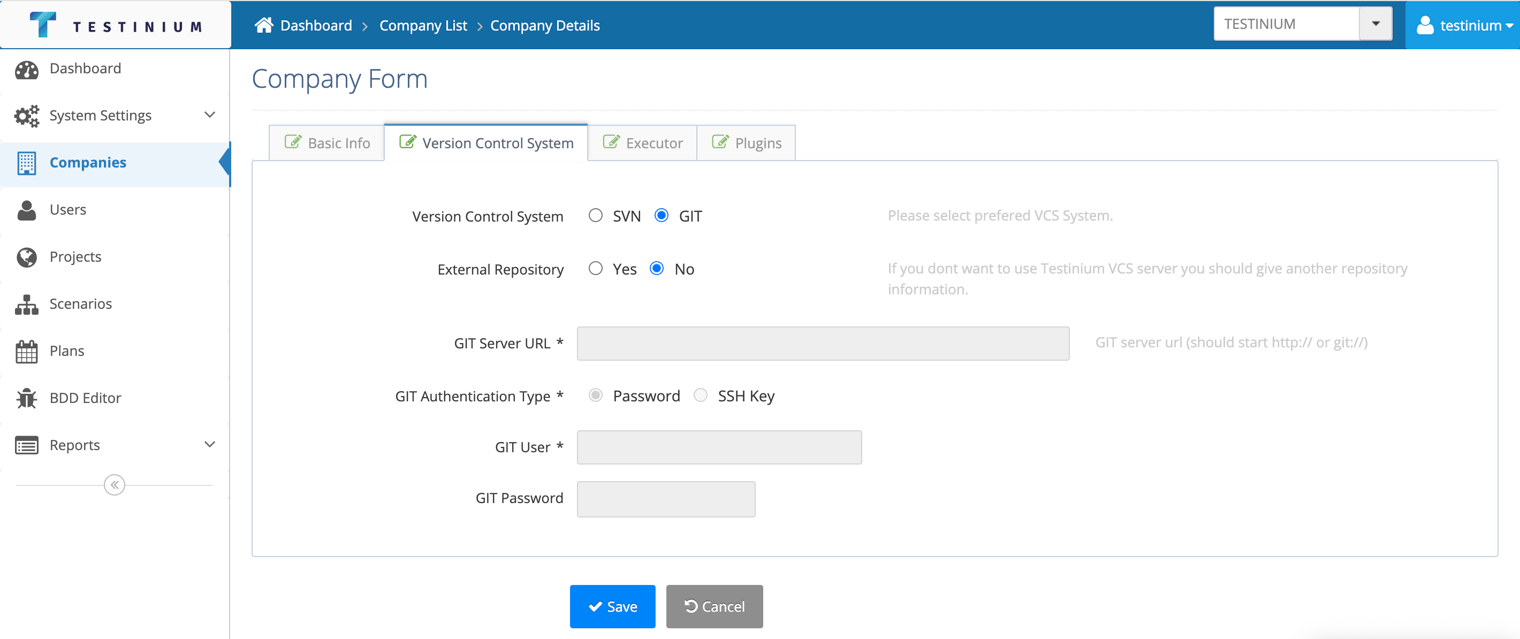Viewport: 1520px width, 639px height.
Task: Click the Users person icon
Action: tap(27, 210)
